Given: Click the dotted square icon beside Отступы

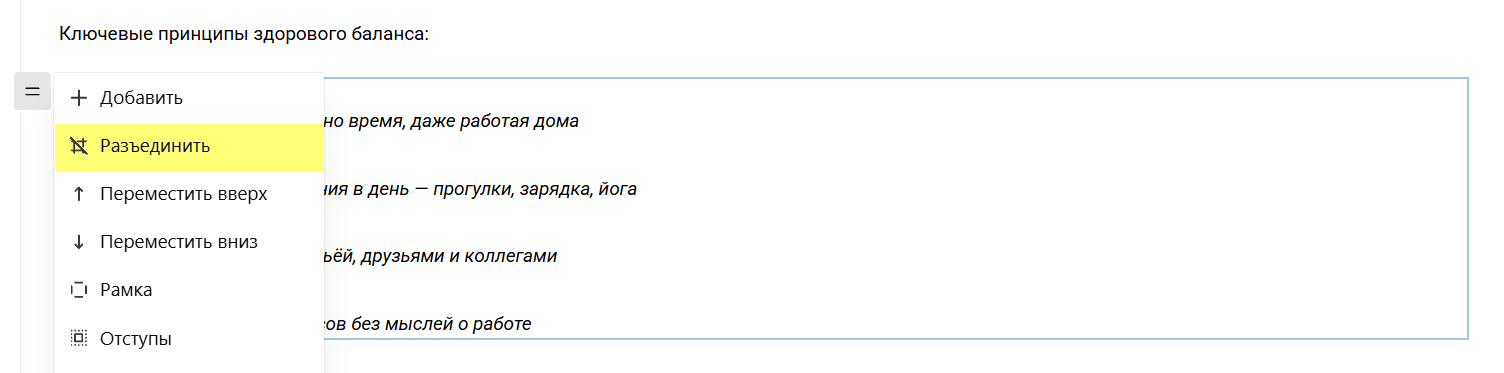Looking at the screenshot, I should click(79, 338).
